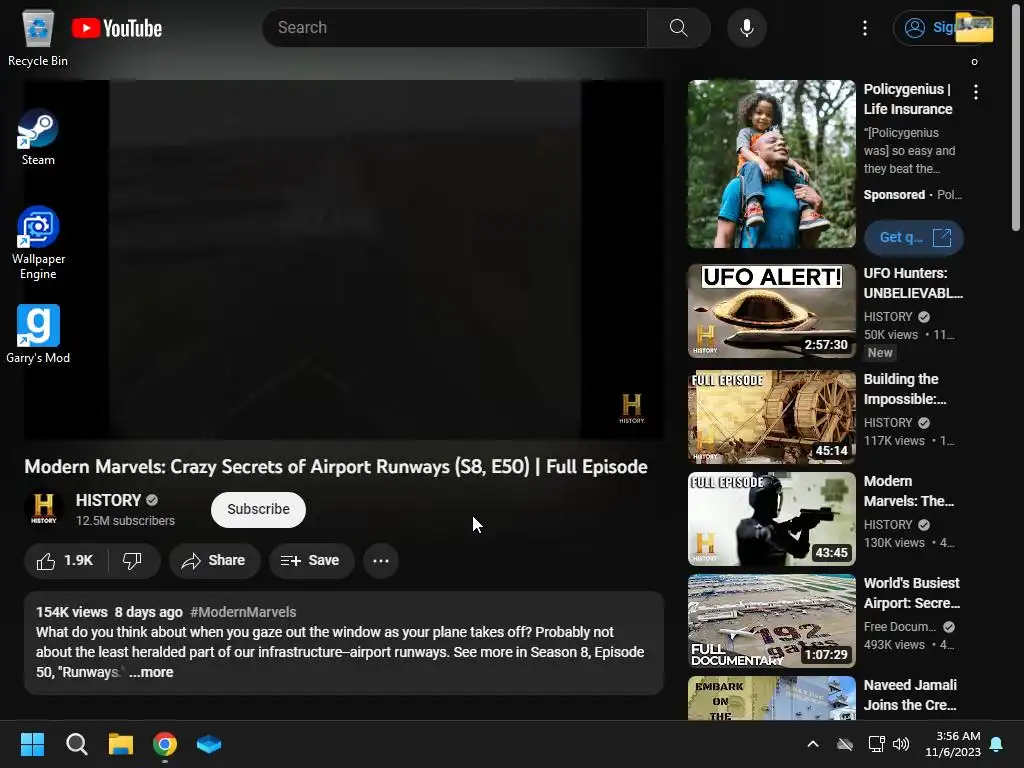Image resolution: width=1024 pixels, height=768 pixels.
Task: Open Policygenius ad options menu
Action: pyautogui.click(x=976, y=92)
